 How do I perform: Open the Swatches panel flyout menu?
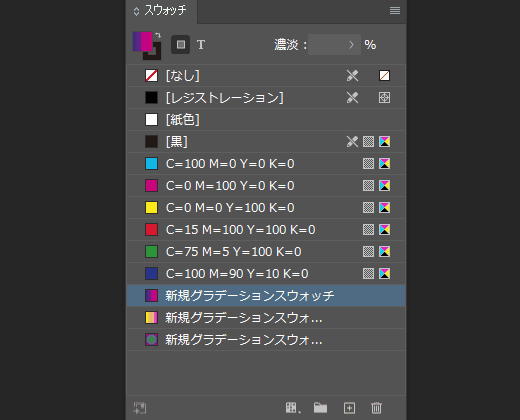(x=395, y=11)
